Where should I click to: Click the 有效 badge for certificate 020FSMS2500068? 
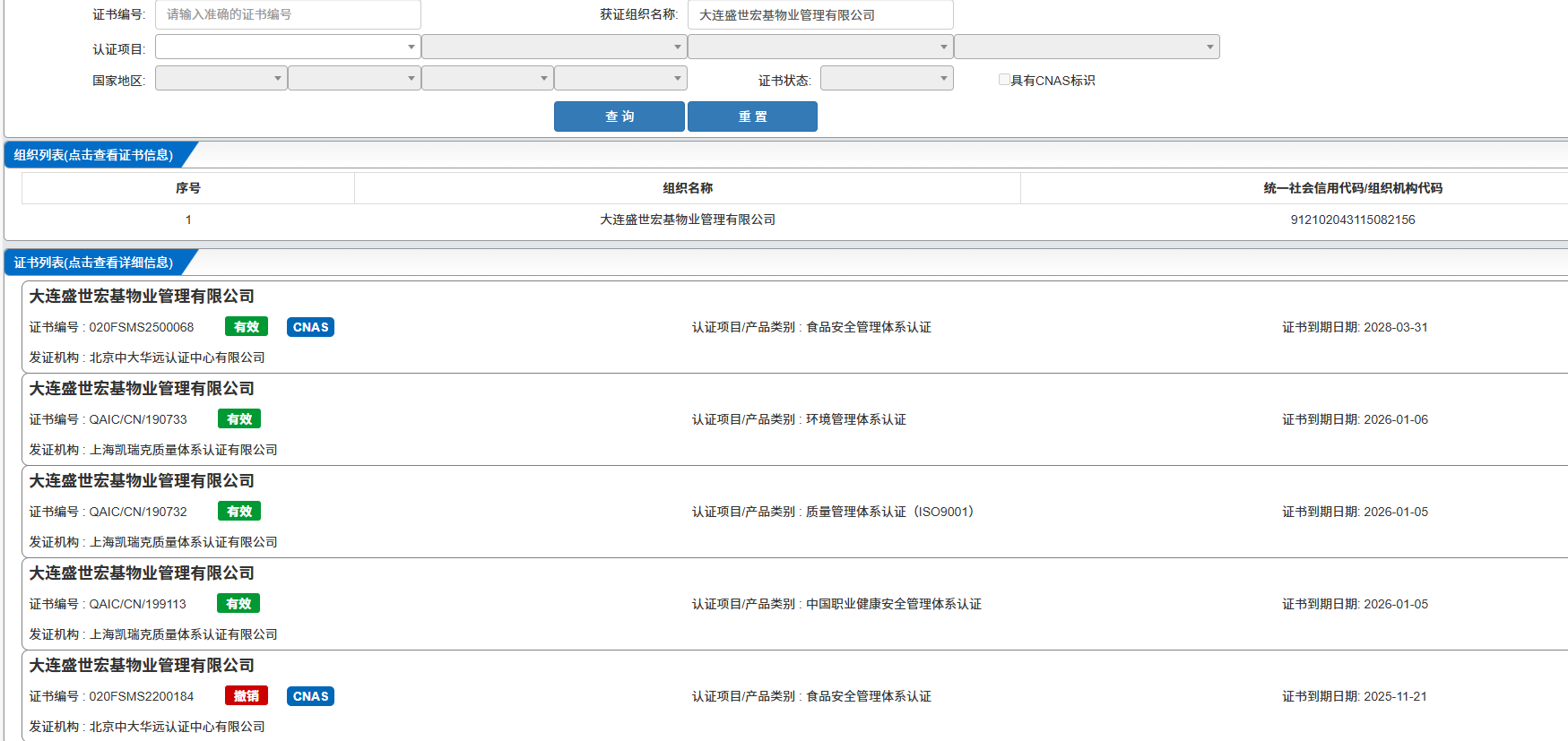tap(247, 327)
